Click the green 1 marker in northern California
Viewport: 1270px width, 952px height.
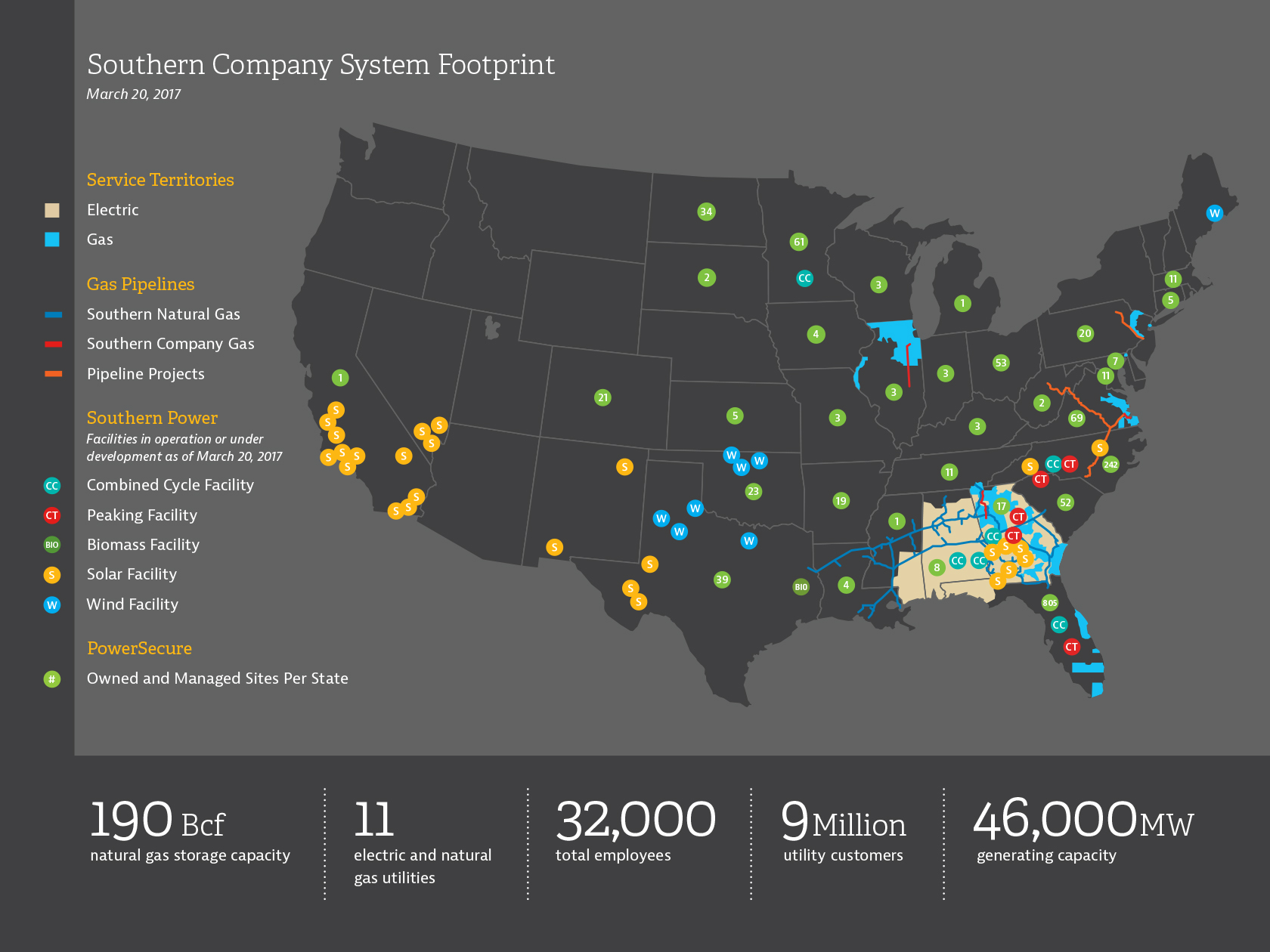coord(340,378)
